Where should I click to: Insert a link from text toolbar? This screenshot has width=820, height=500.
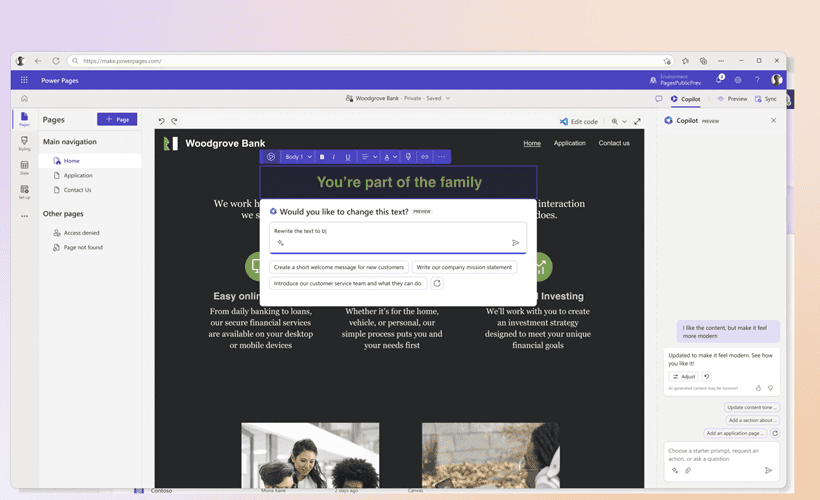click(x=425, y=157)
